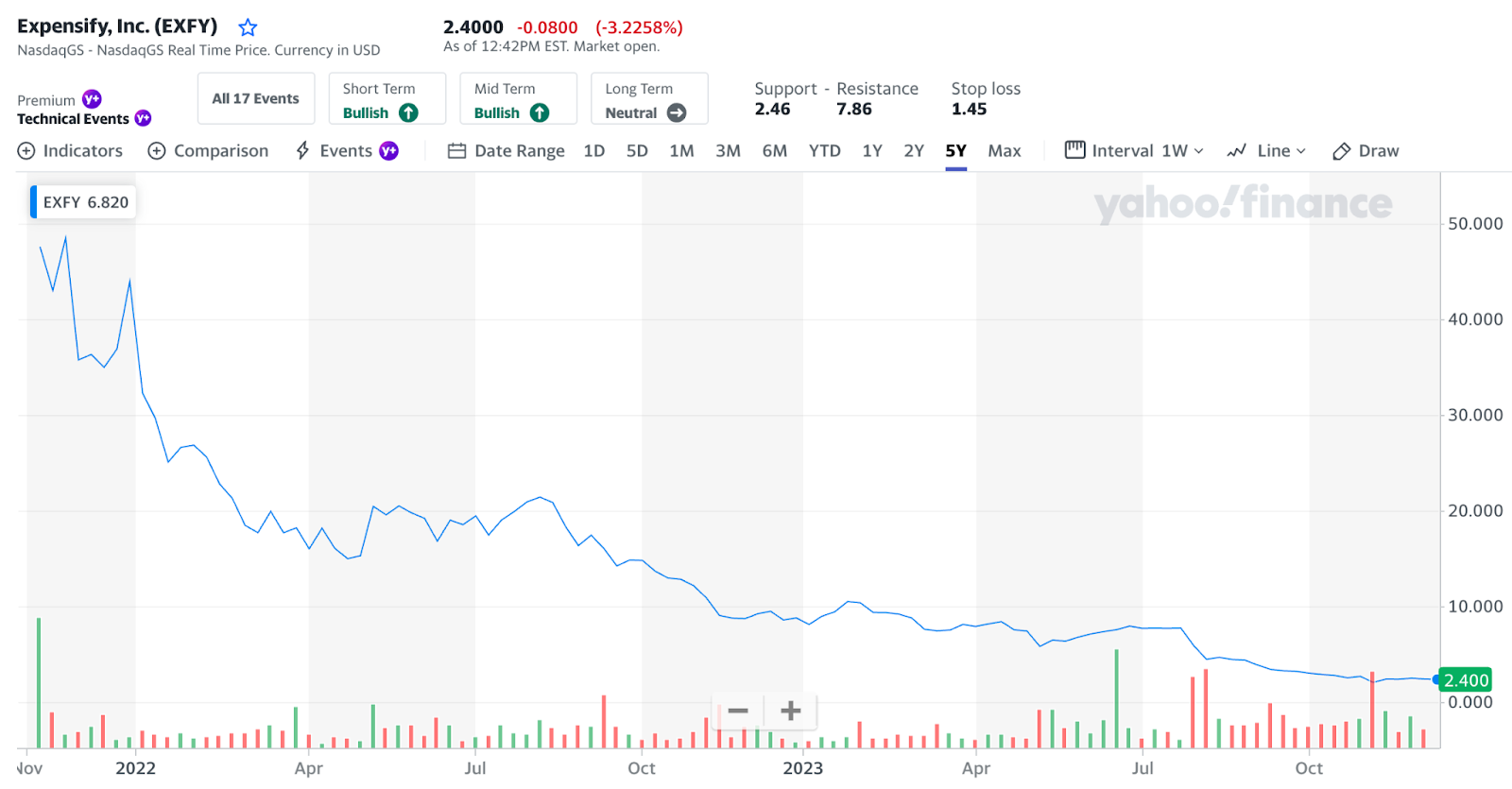
Task: Expand the Line chart type dropdown
Action: click(1281, 151)
